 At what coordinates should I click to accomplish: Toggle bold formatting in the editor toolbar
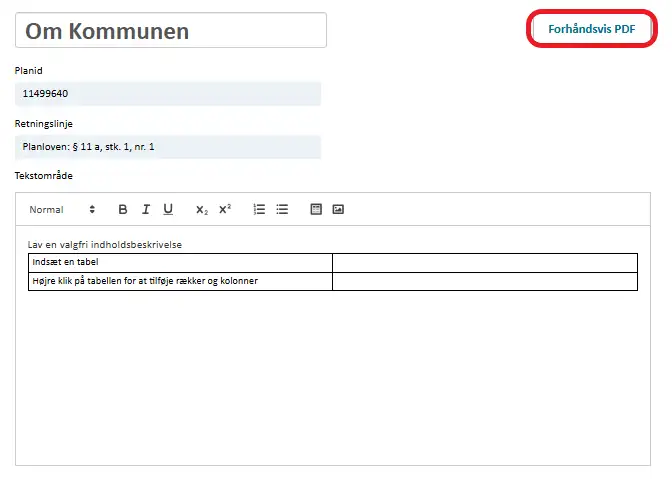pos(123,210)
